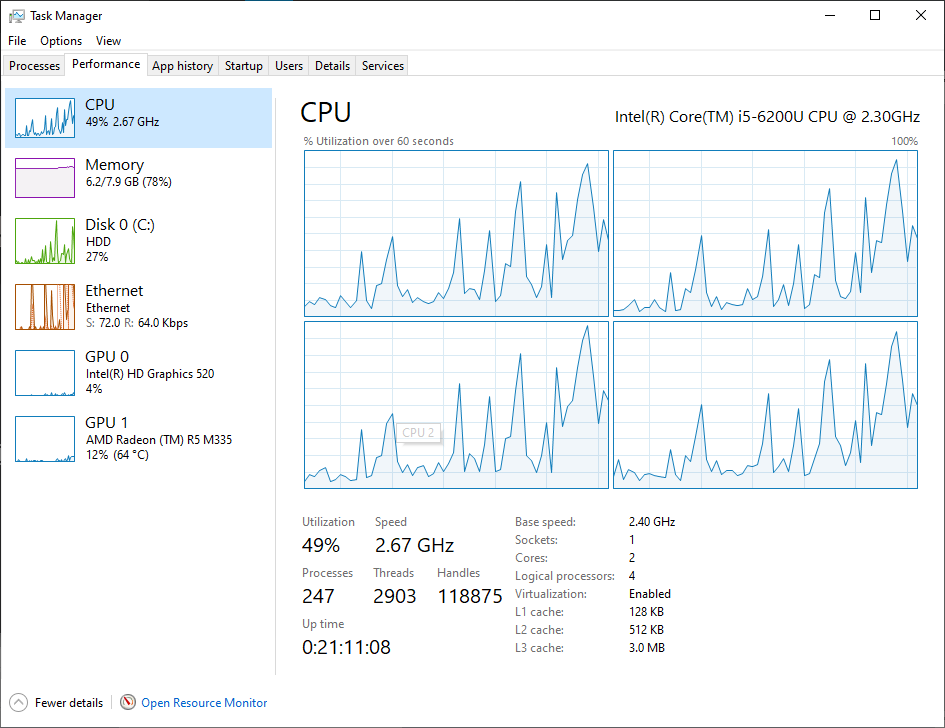This screenshot has height=728, width=945.
Task: Select GPU 0 Intel HD Graphics thumbnail
Action: [x=45, y=373]
